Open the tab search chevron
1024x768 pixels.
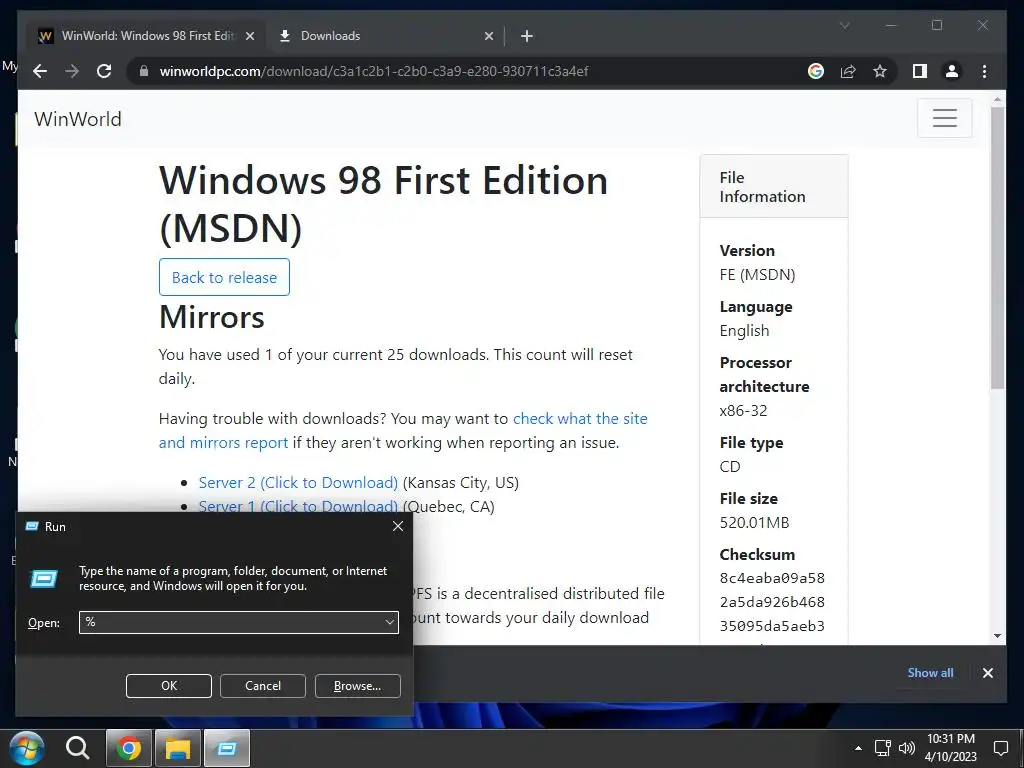(x=844, y=25)
